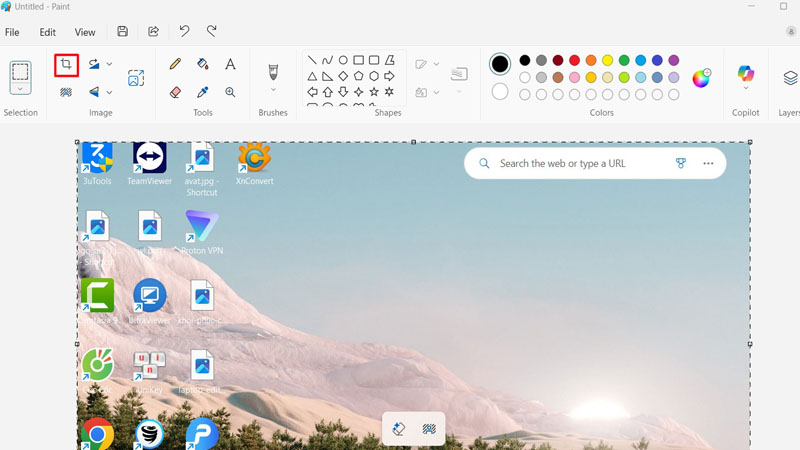Image resolution: width=800 pixels, height=450 pixels.
Task: Open the View menu
Action: click(85, 32)
